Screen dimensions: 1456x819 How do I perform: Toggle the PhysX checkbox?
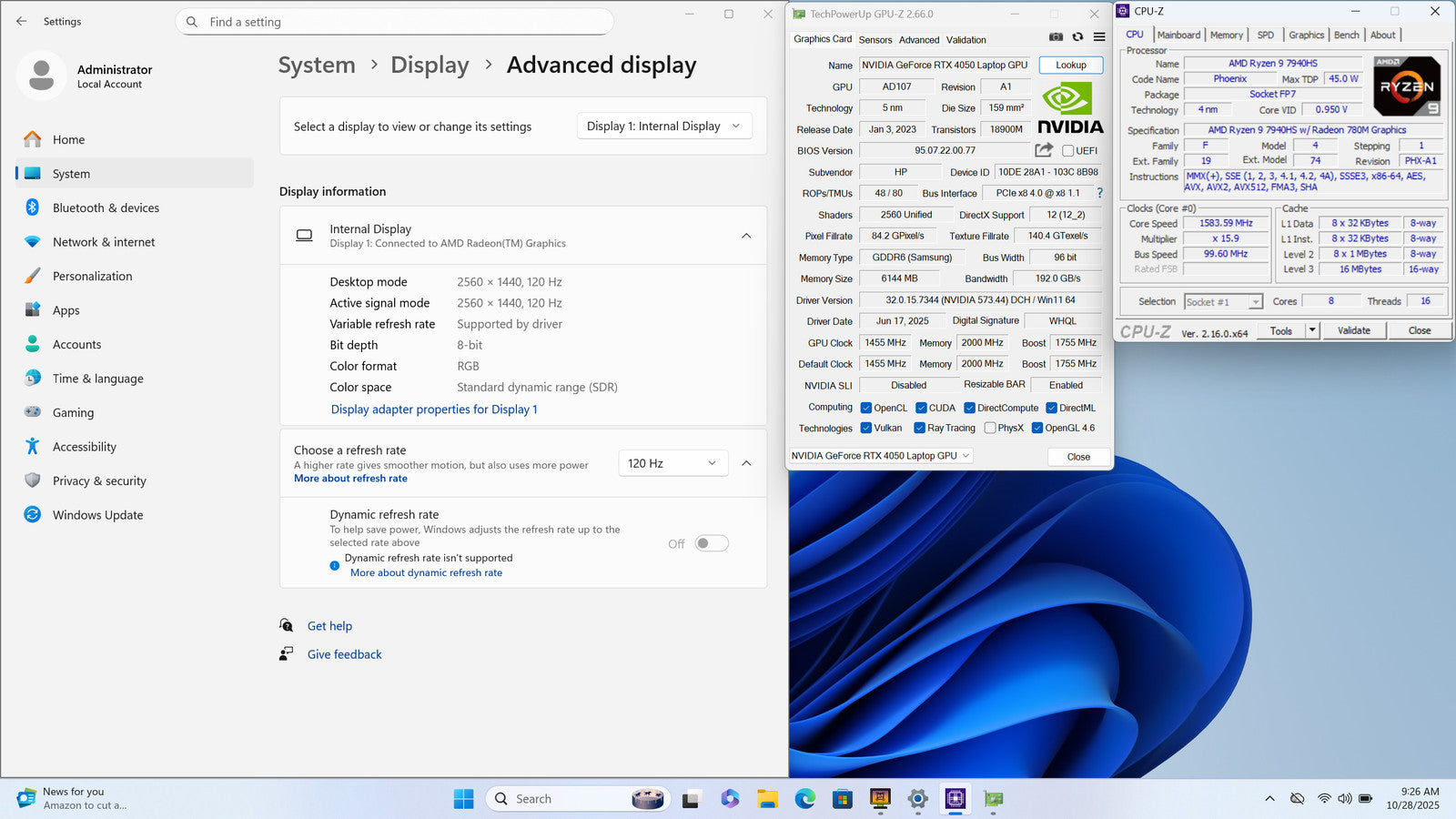[x=990, y=428]
